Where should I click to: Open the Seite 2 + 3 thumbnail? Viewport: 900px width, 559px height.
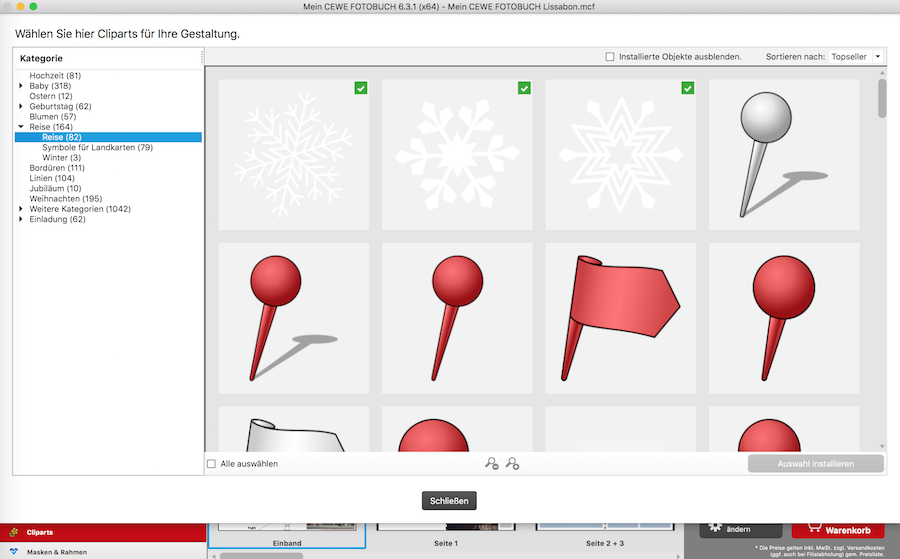(604, 535)
